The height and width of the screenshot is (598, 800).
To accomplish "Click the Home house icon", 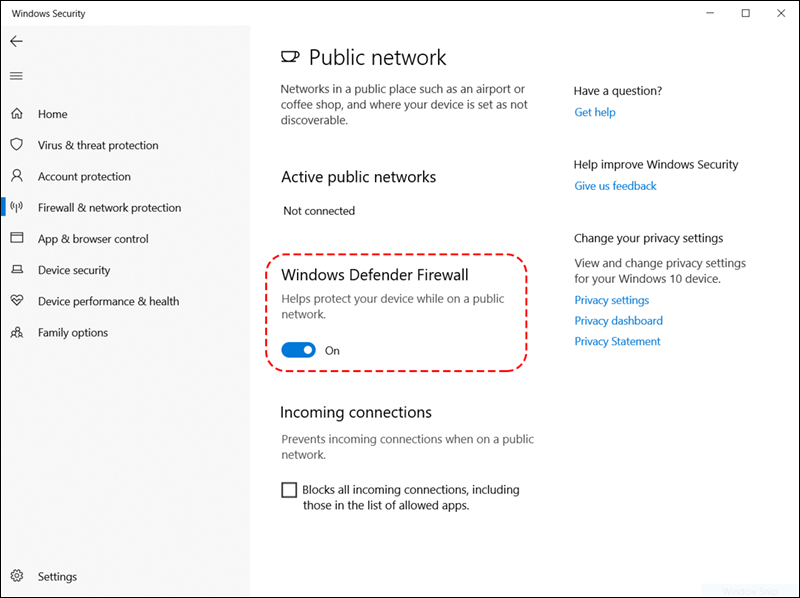I will pyautogui.click(x=17, y=113).
